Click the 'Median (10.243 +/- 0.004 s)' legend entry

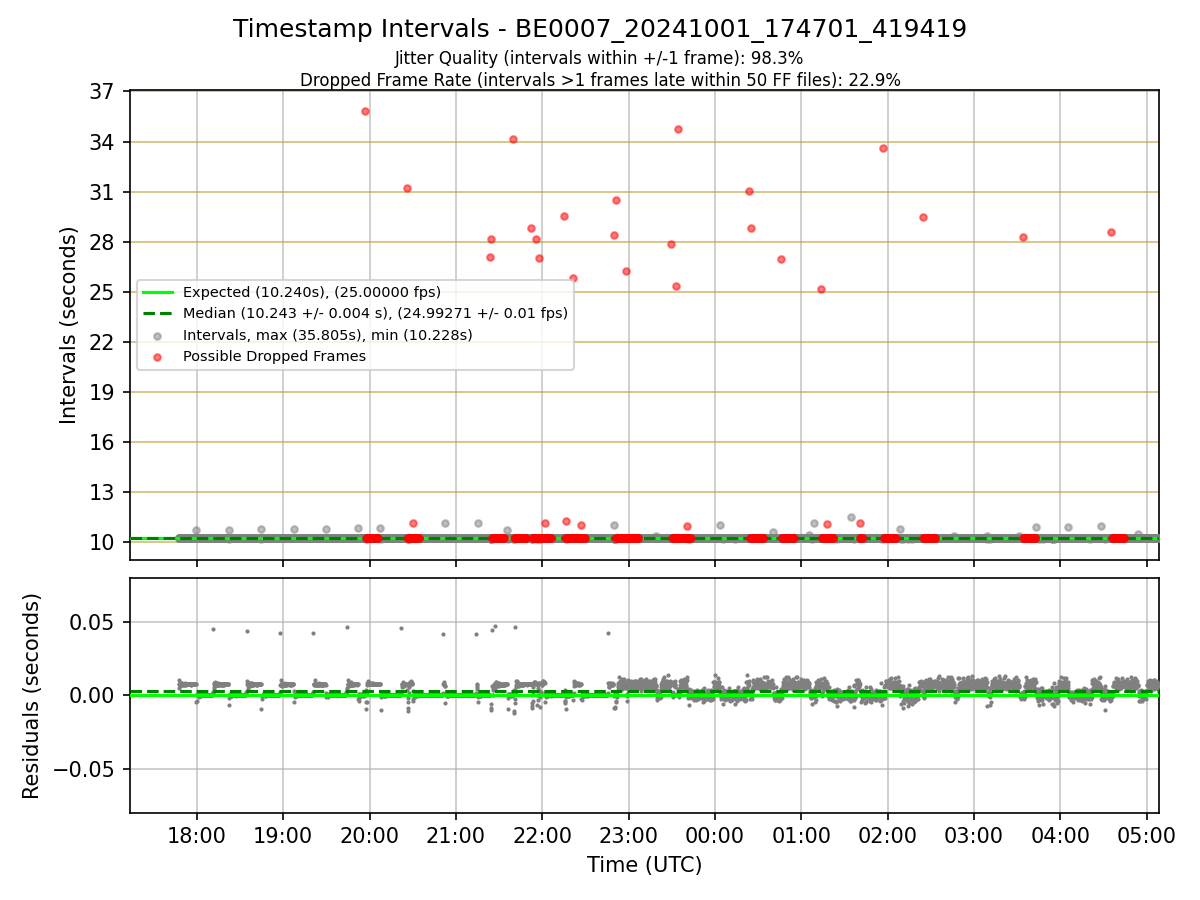point(375,313)
